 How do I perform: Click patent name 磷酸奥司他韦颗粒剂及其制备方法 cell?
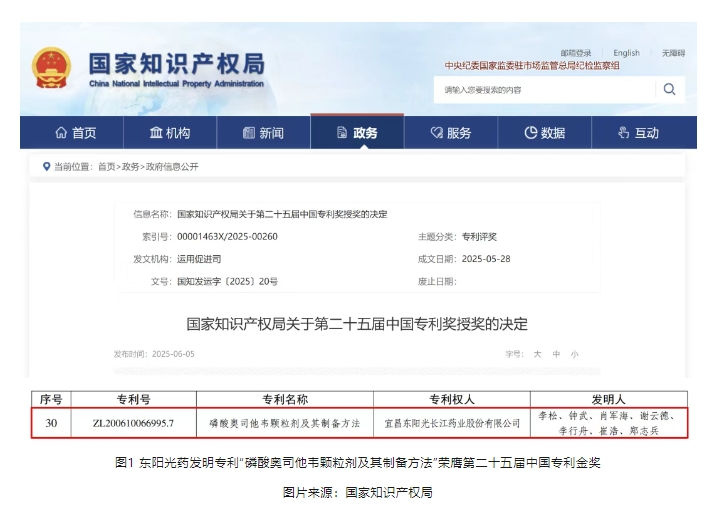[285, 423]
